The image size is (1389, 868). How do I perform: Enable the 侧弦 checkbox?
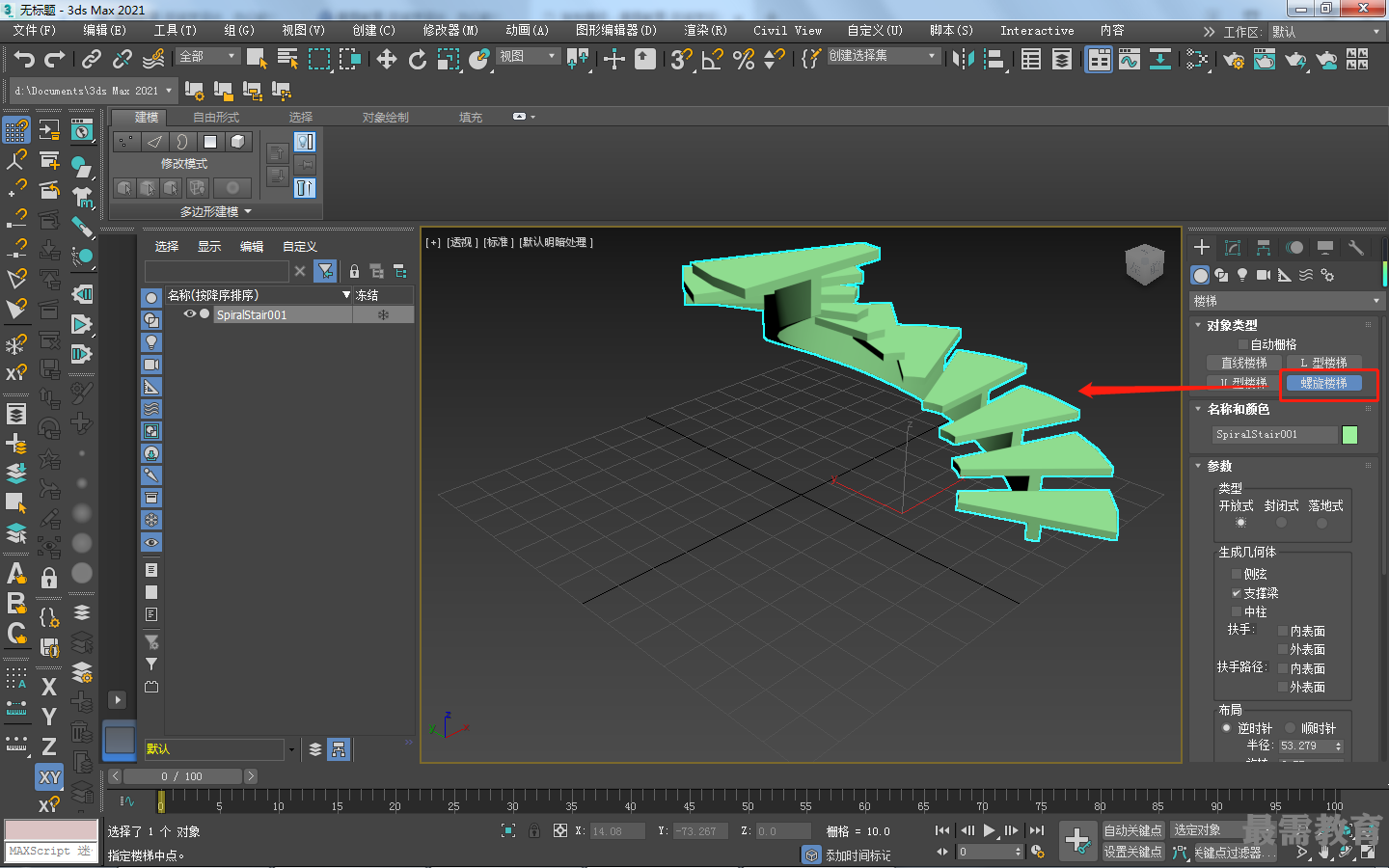tap(1237, 574)
